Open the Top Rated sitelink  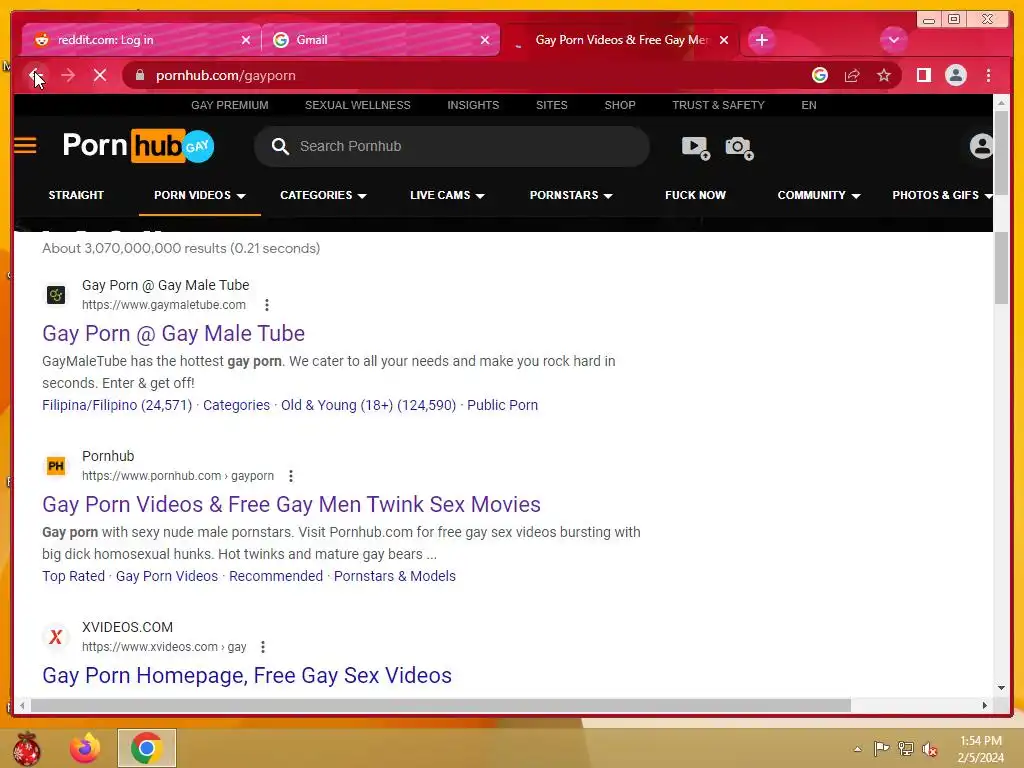tap(73, 576)
